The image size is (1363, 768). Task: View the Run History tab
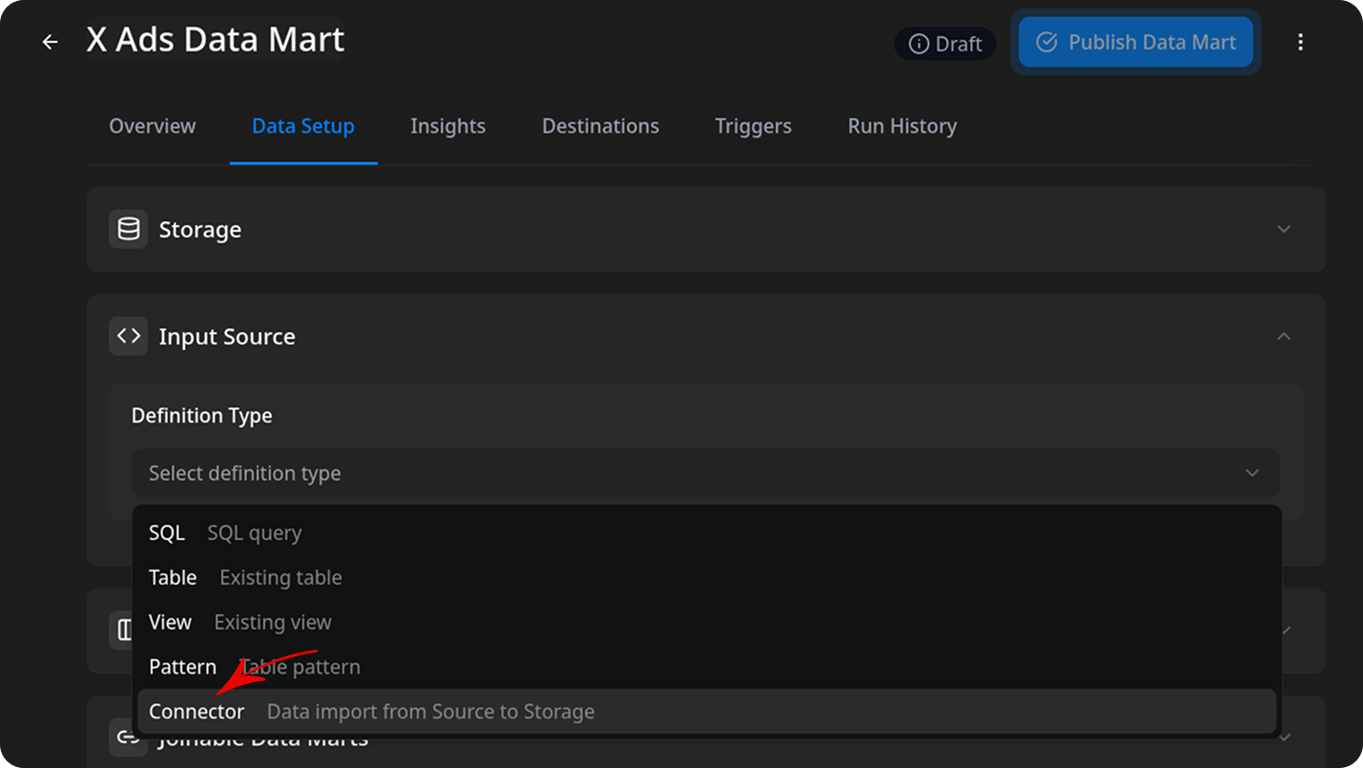pos(902,126)
